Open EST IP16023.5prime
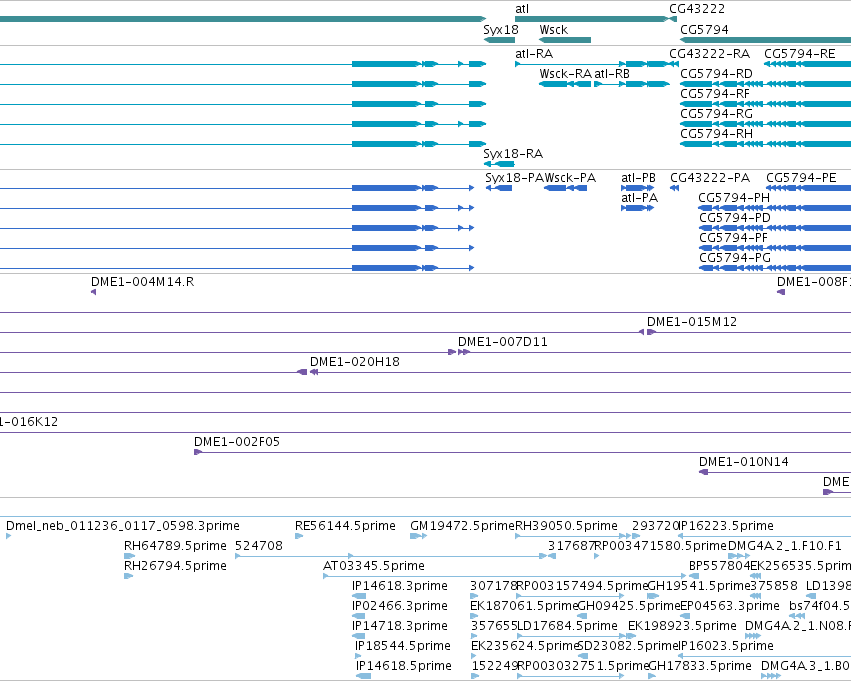This screenshot has width=851, height=681. point(726,647)
